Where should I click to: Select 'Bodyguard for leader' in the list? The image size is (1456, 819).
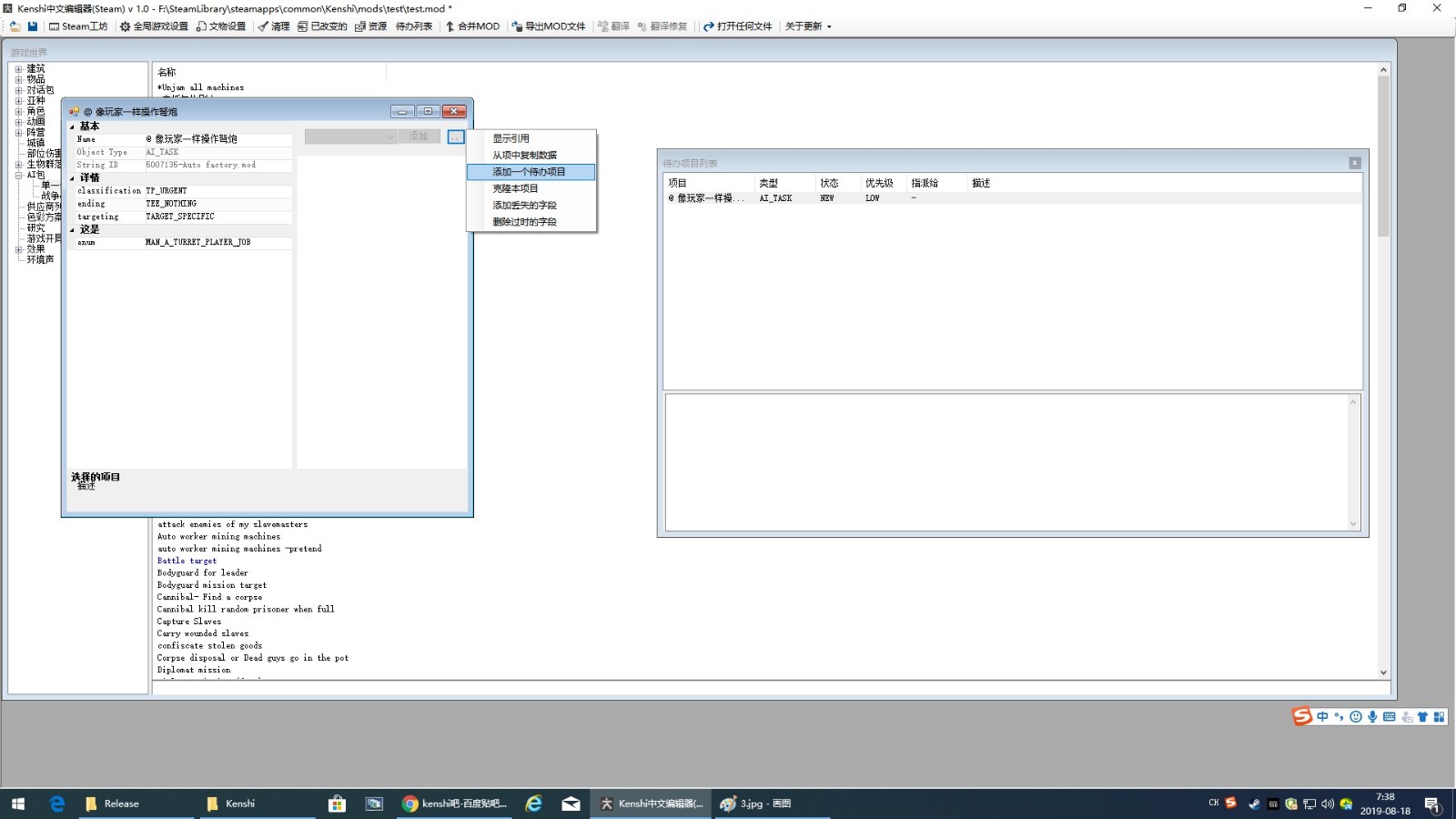click(x=202, y=573)
